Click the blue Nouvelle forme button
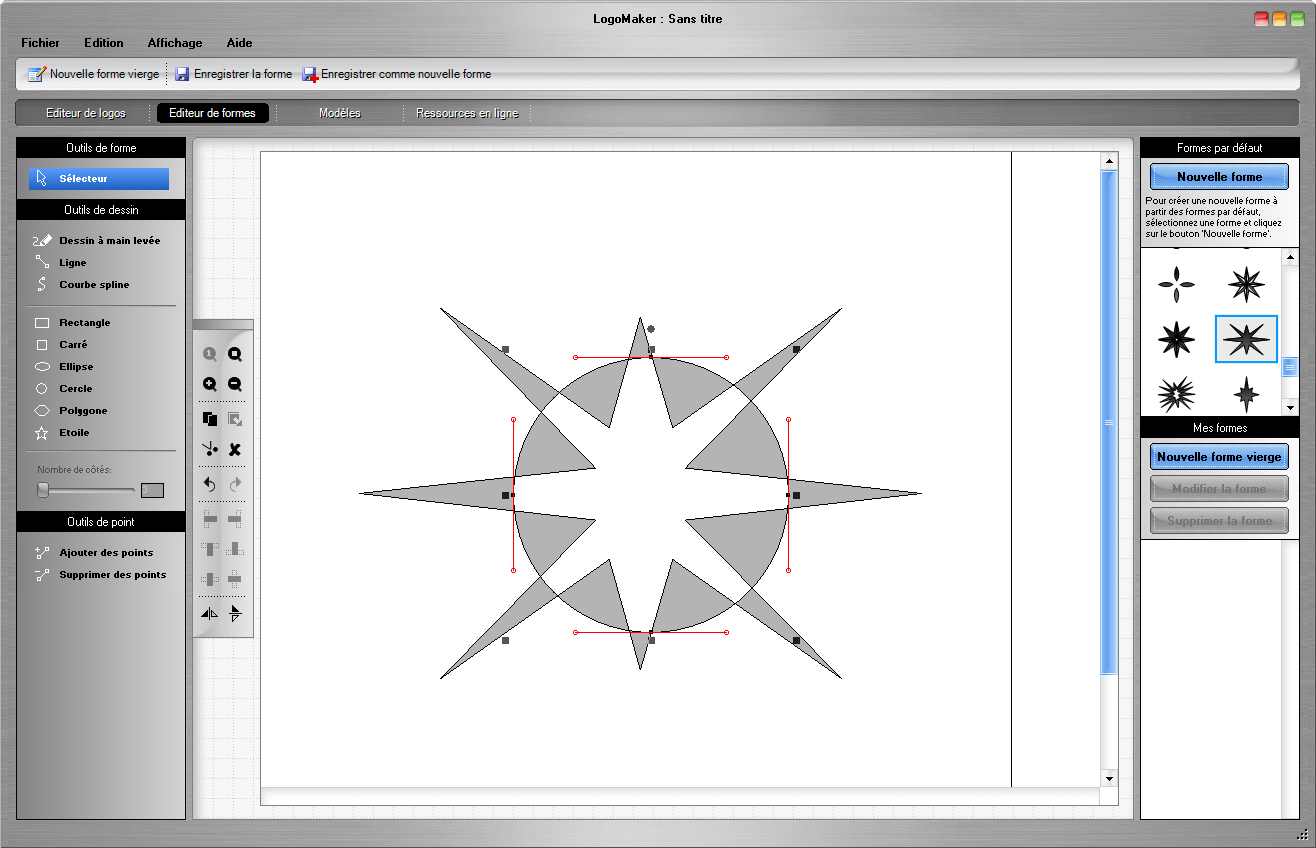The height and width of the screenshot is (848, 1316). [1219, 177]
